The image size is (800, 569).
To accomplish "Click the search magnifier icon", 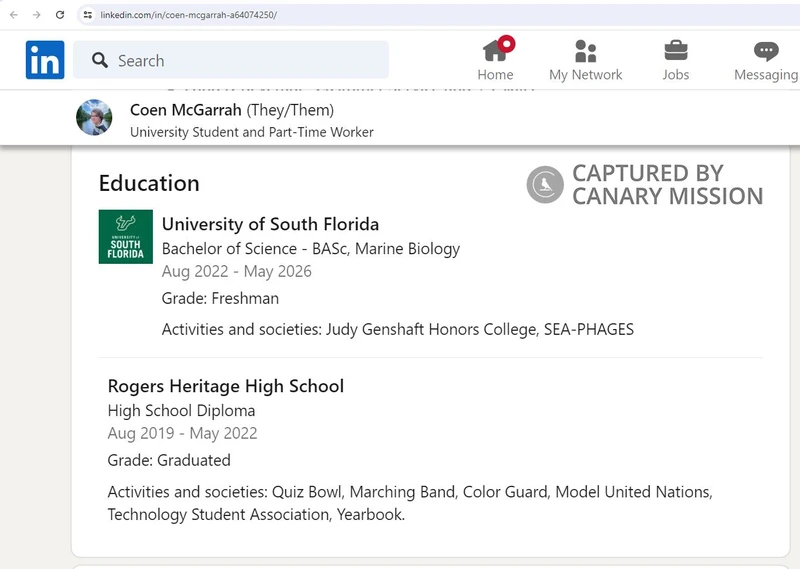I will (100, 60).
